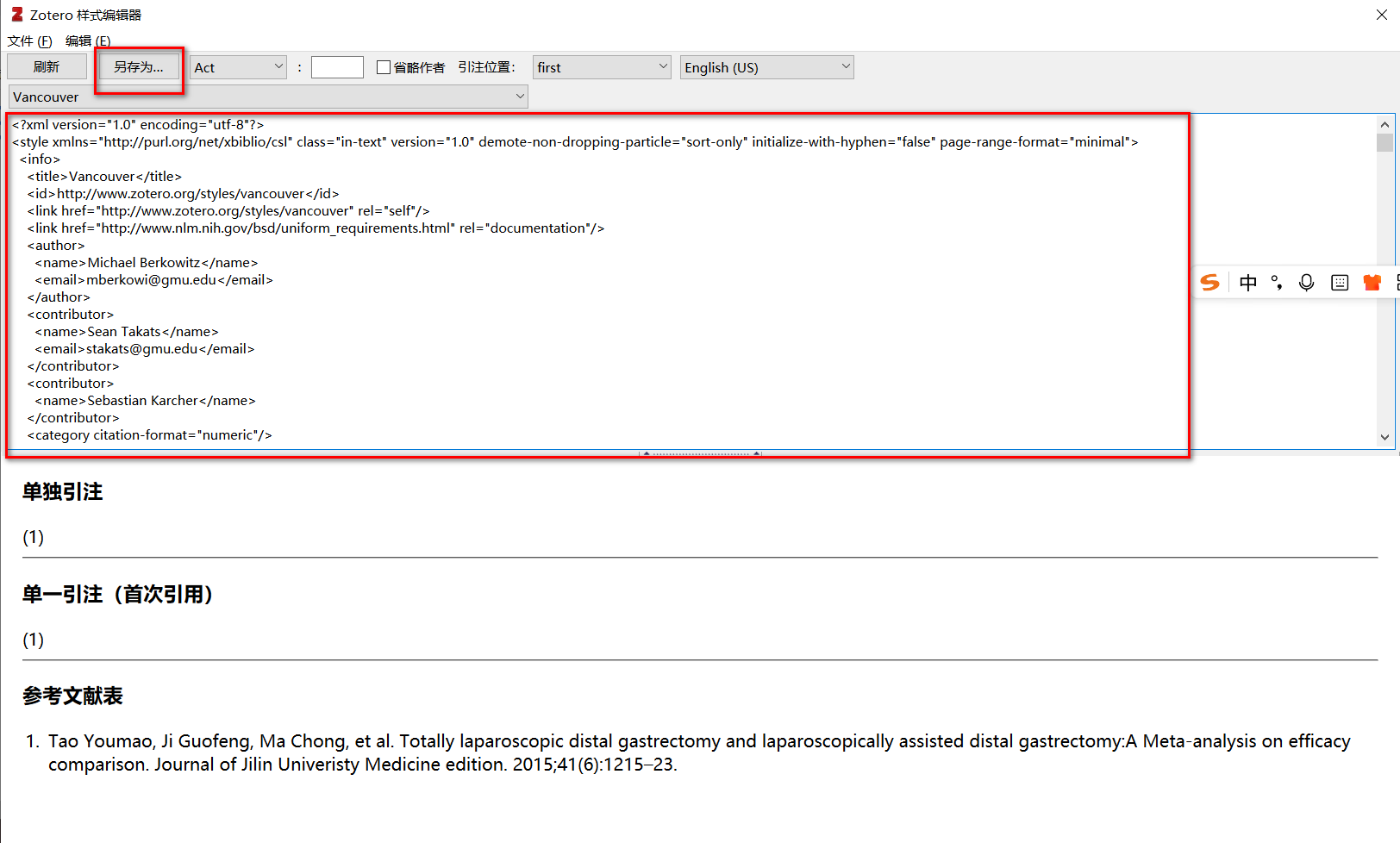This screenshot has width=1400, height=843.
Task: Open the 引注位置 first dropdown
Action: click(601, 67)
